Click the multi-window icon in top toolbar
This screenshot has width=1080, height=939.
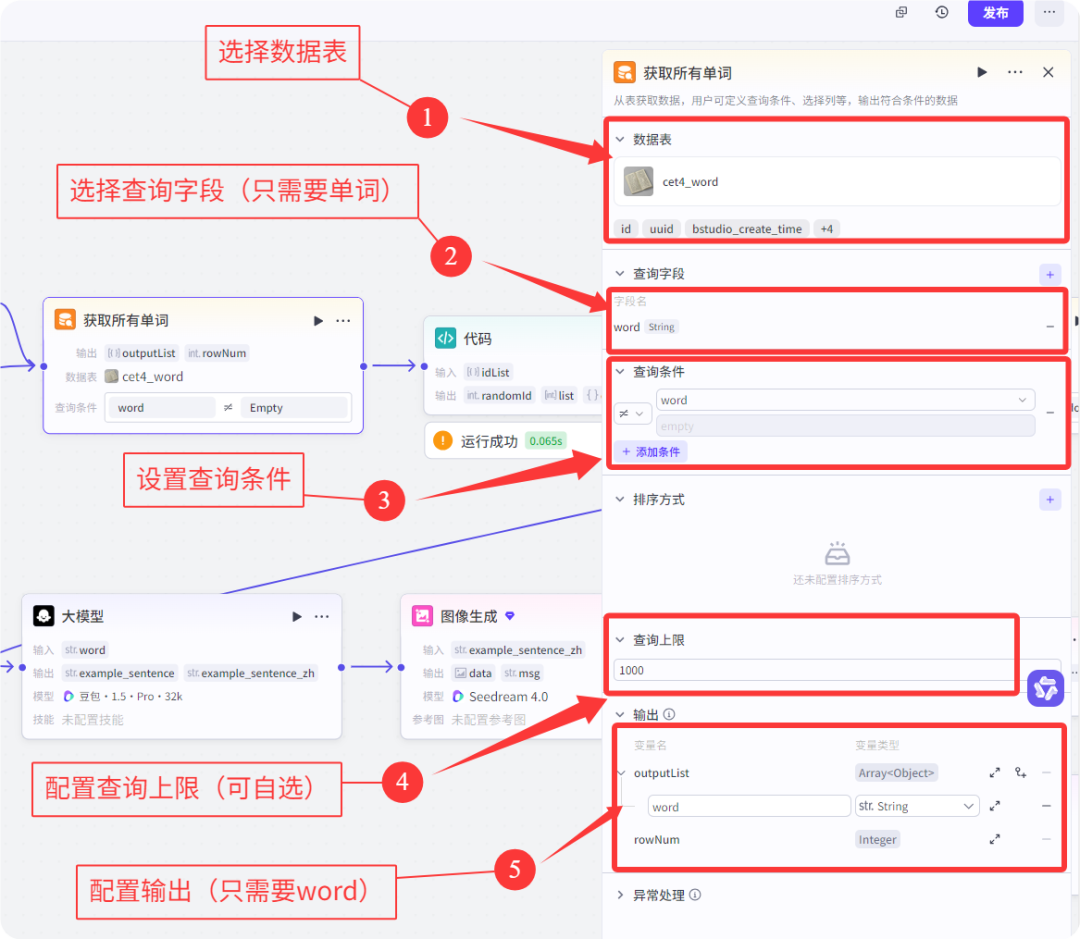click(901, 12)
